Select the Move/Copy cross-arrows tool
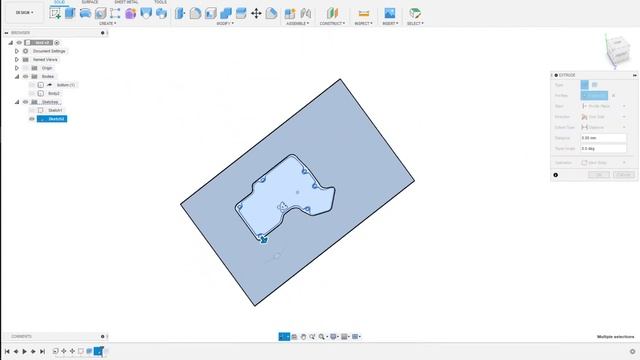 click(x=256, y=13)
